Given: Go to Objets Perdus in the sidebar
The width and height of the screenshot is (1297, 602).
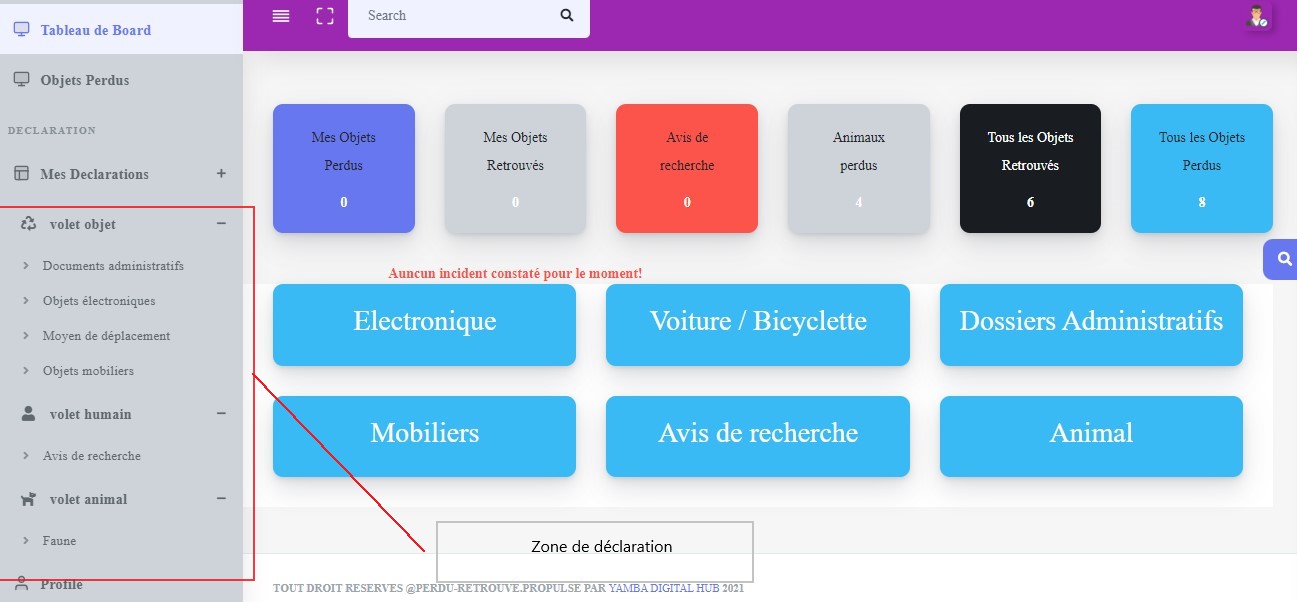Looking at the screenshot, I should pyautogui.click(x=85, y=80).
